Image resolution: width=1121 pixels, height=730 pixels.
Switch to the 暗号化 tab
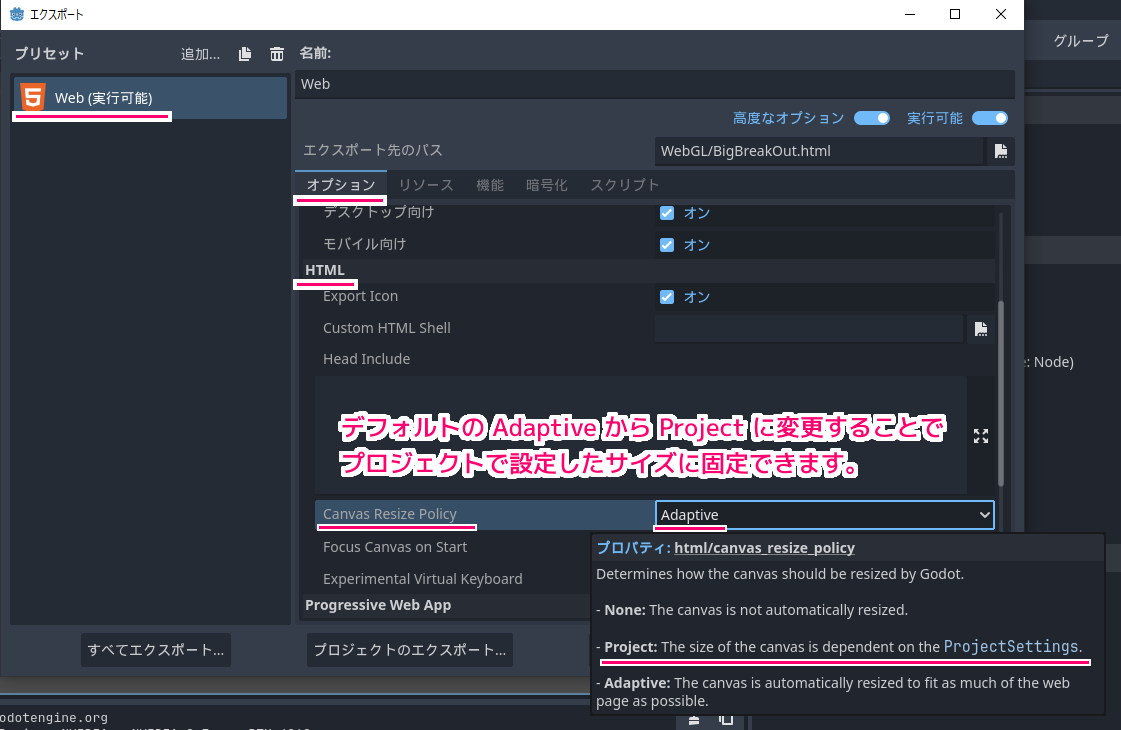click(547, 185)
